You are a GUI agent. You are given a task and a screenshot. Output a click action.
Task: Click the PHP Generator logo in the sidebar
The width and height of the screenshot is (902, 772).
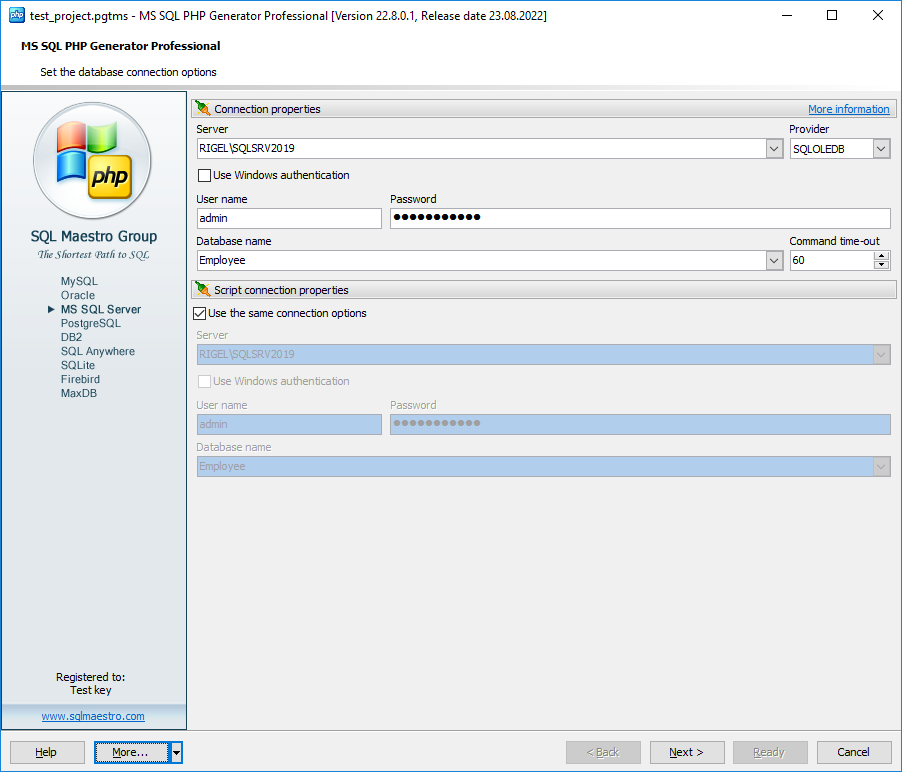tap(93, 160)
